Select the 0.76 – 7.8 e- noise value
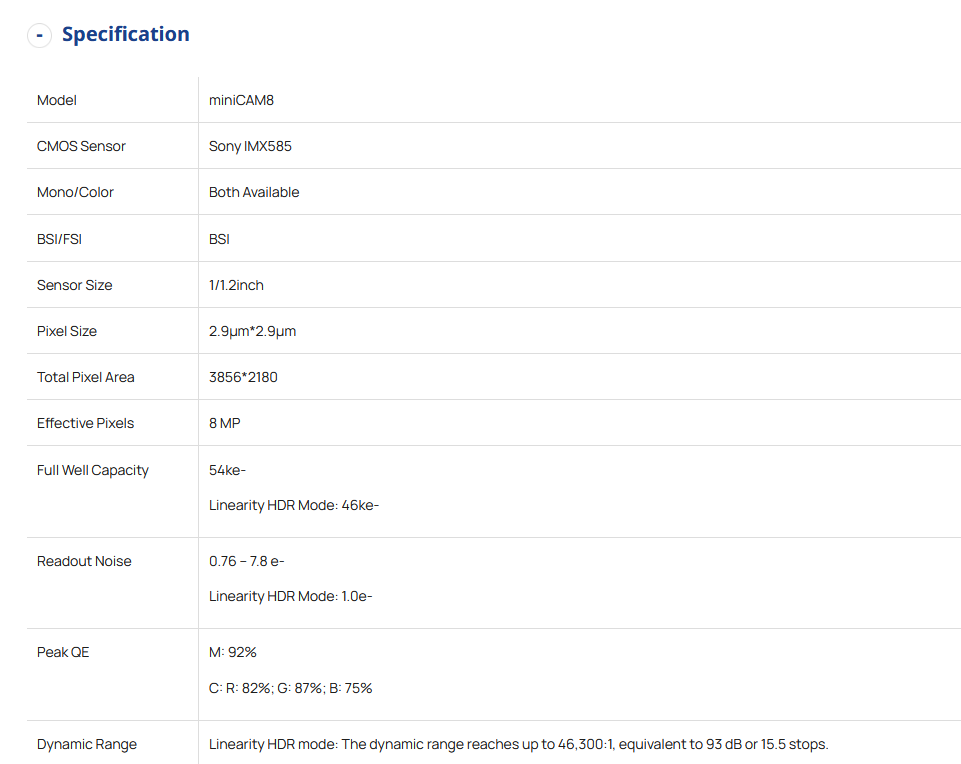 click(x=246, y=561)
